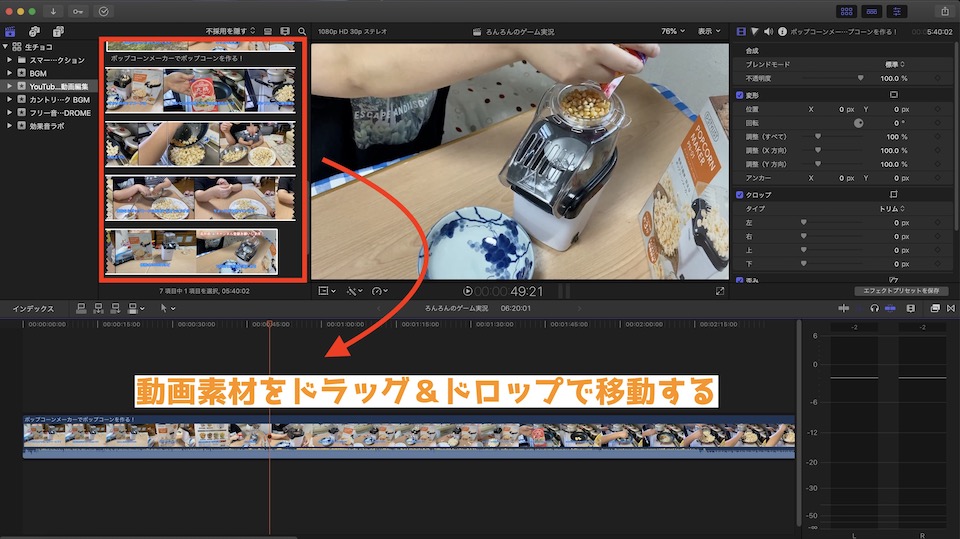Toggle solo headphones icon
This screenshot has height=539, width=960.
coord(874,309)
